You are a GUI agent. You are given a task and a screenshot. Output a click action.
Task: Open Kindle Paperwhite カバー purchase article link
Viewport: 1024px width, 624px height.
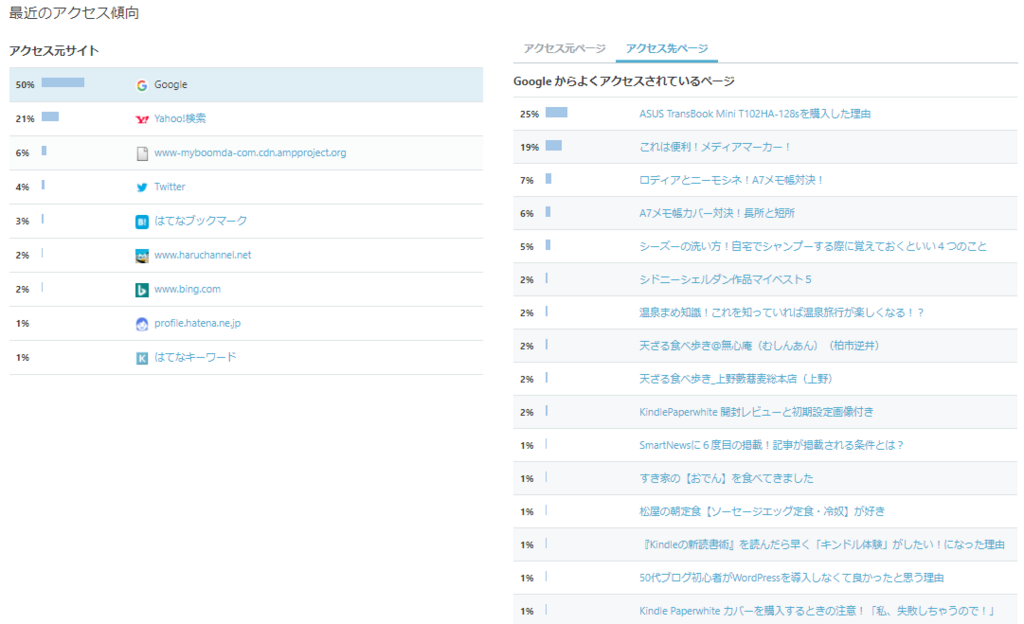(816, 611)
